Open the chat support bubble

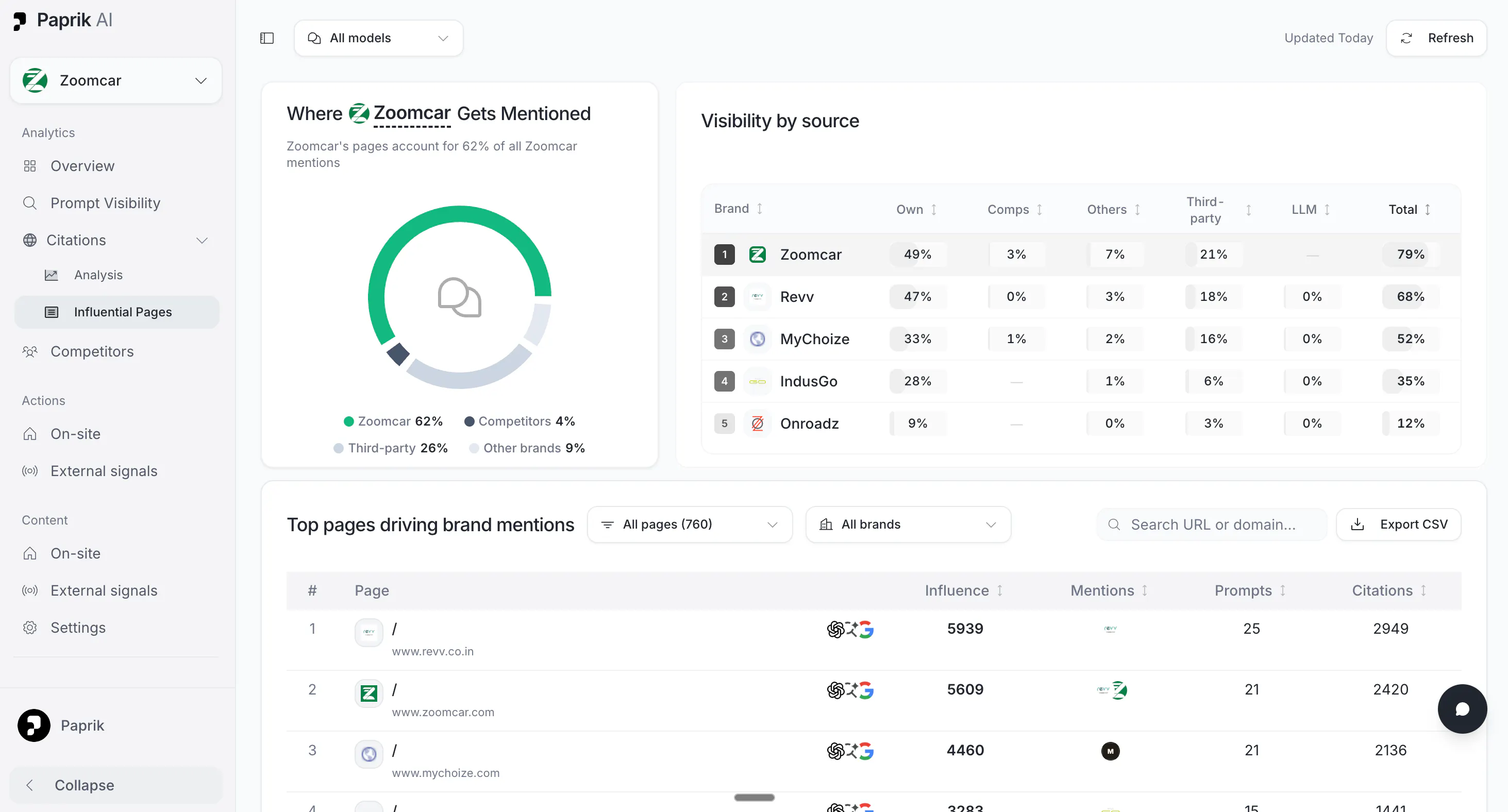click(1462, 709)
